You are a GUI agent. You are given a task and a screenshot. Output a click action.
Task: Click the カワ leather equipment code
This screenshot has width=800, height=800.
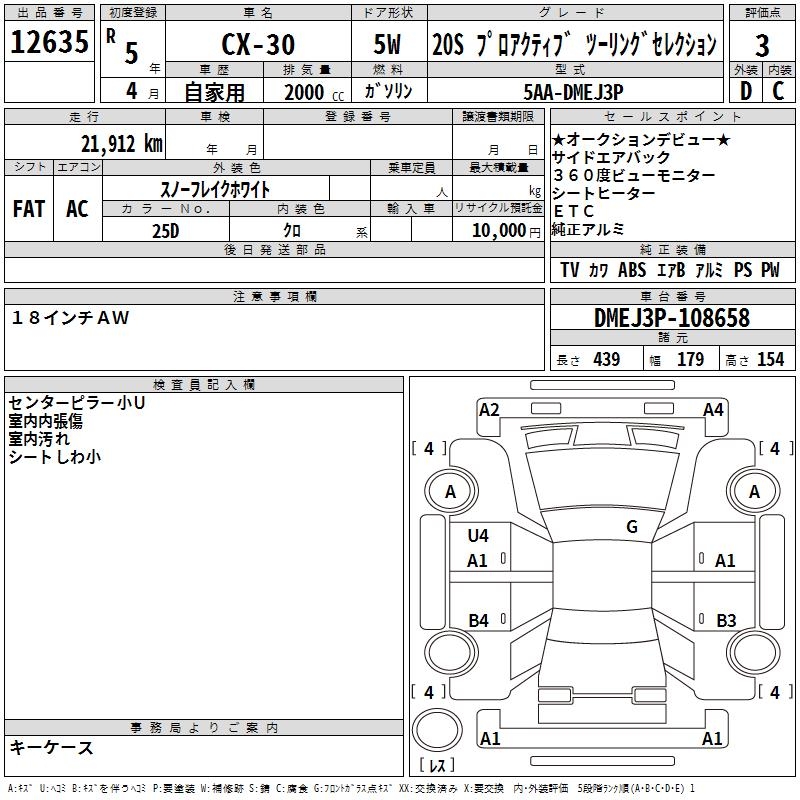click(598, 270)
